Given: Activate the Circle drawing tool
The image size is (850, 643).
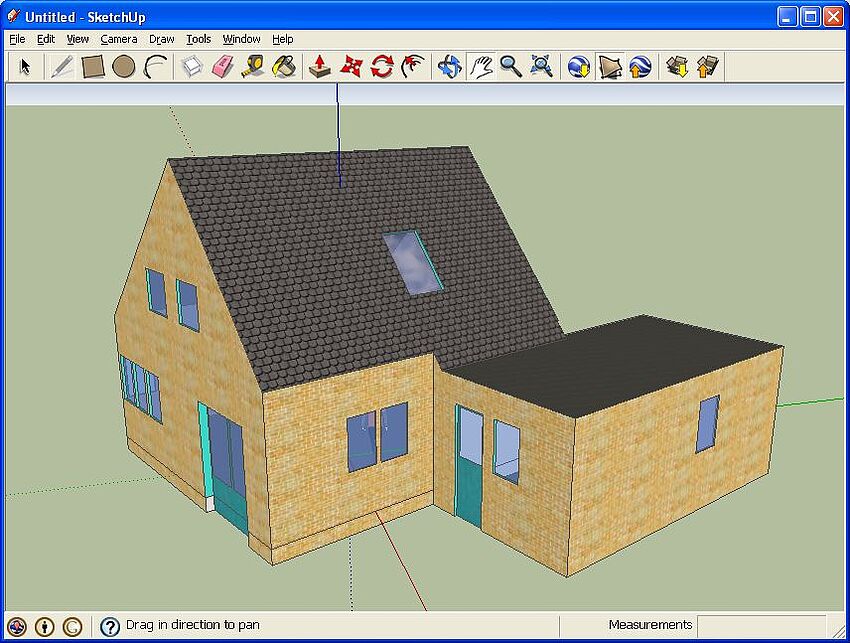Looking at the screenshot, I should coord(123,67).
